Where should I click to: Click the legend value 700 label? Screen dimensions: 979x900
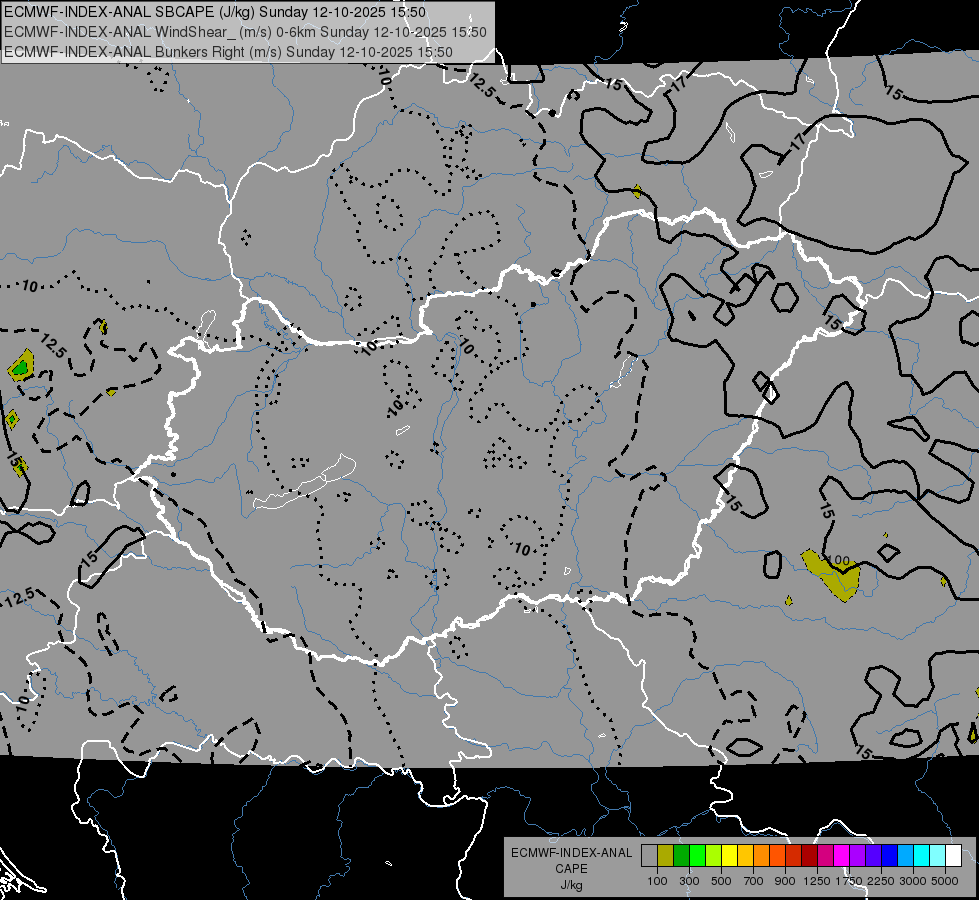(x=754, y=881)
